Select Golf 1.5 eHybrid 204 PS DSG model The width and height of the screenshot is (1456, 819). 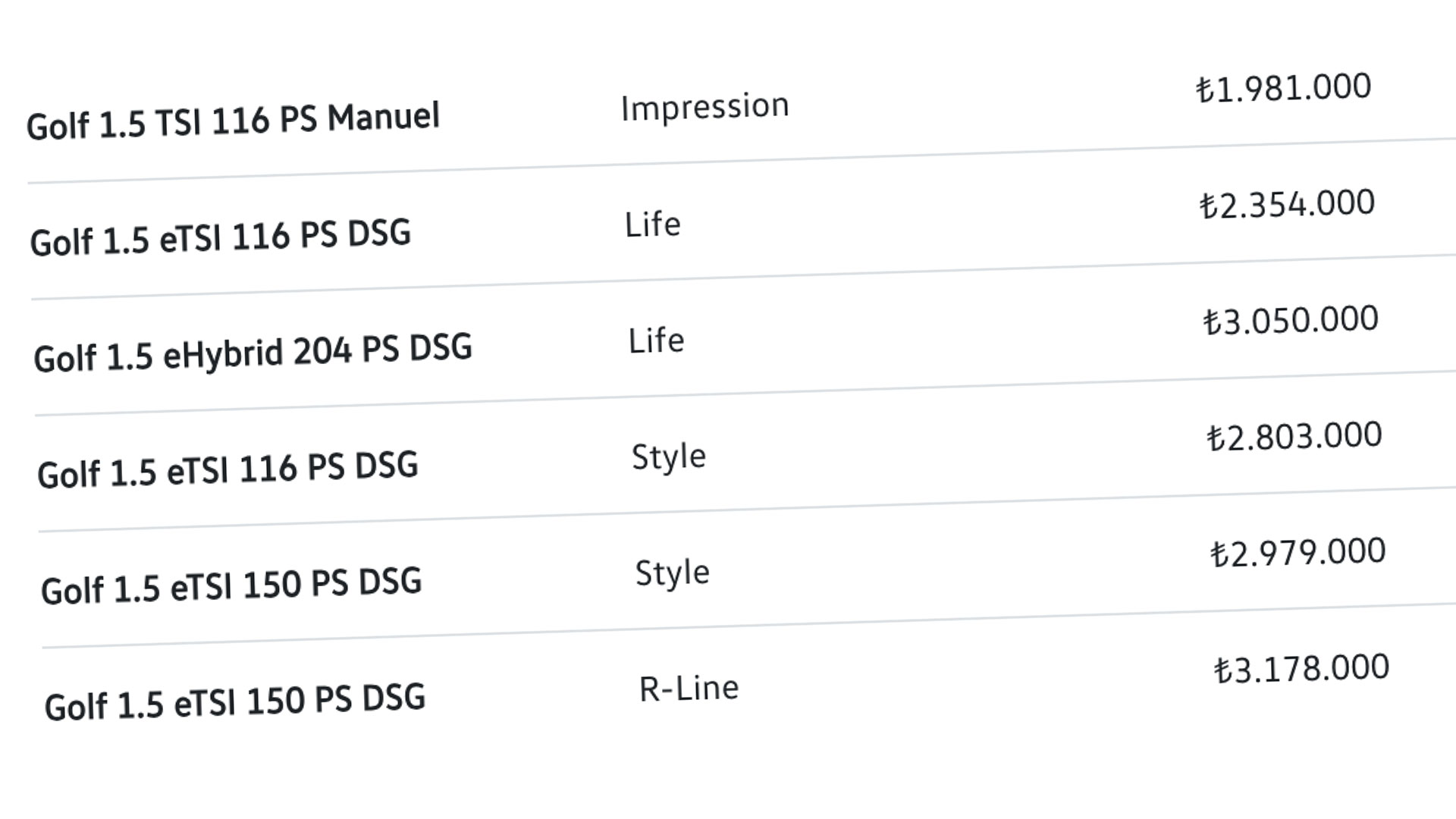coord(253,352)
